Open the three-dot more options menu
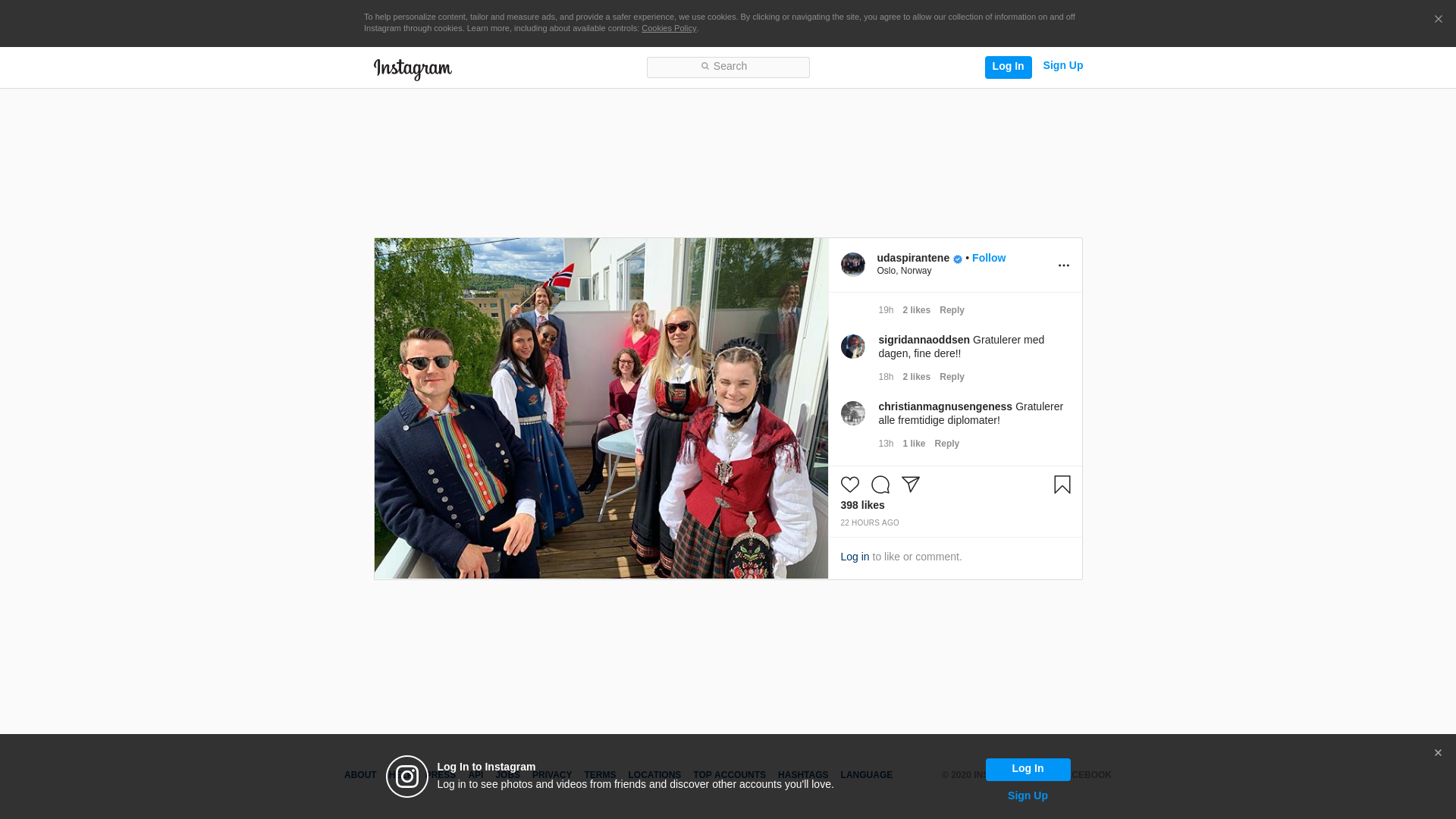Viewport: 1456px width, 819px height. tap(1063, 265)
